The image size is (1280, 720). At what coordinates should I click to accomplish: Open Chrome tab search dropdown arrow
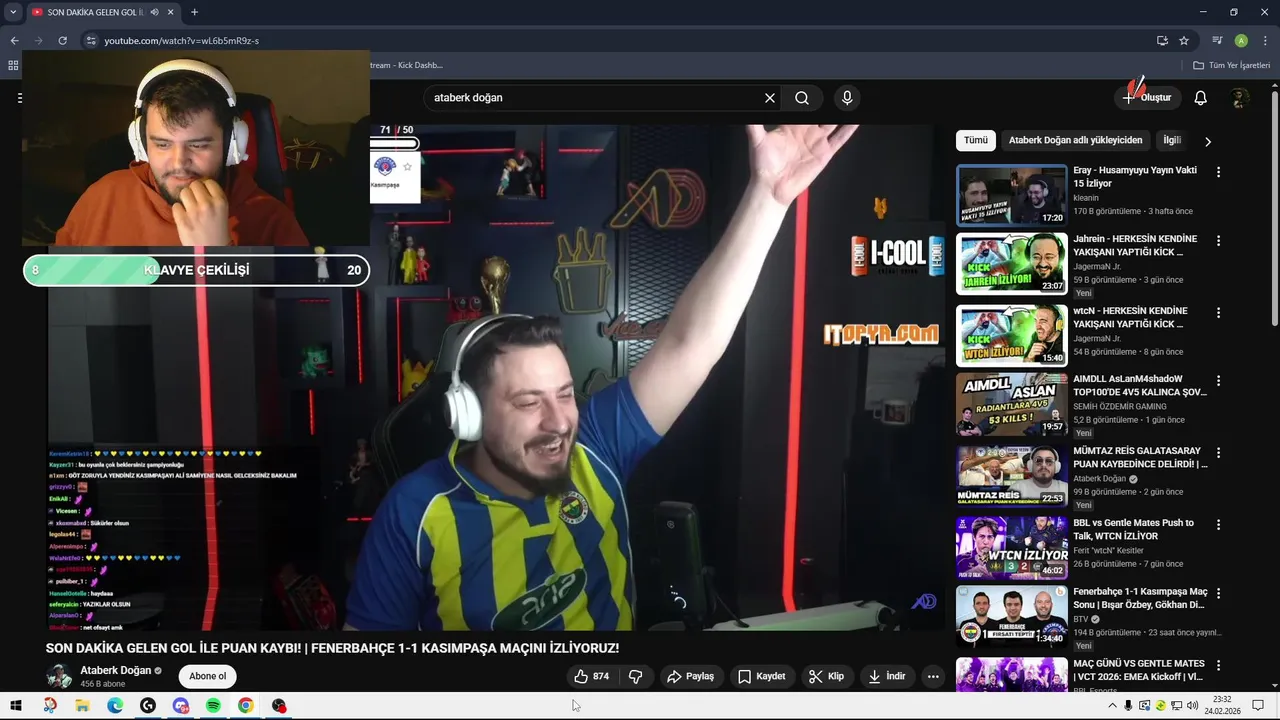[x=13, y=12]
